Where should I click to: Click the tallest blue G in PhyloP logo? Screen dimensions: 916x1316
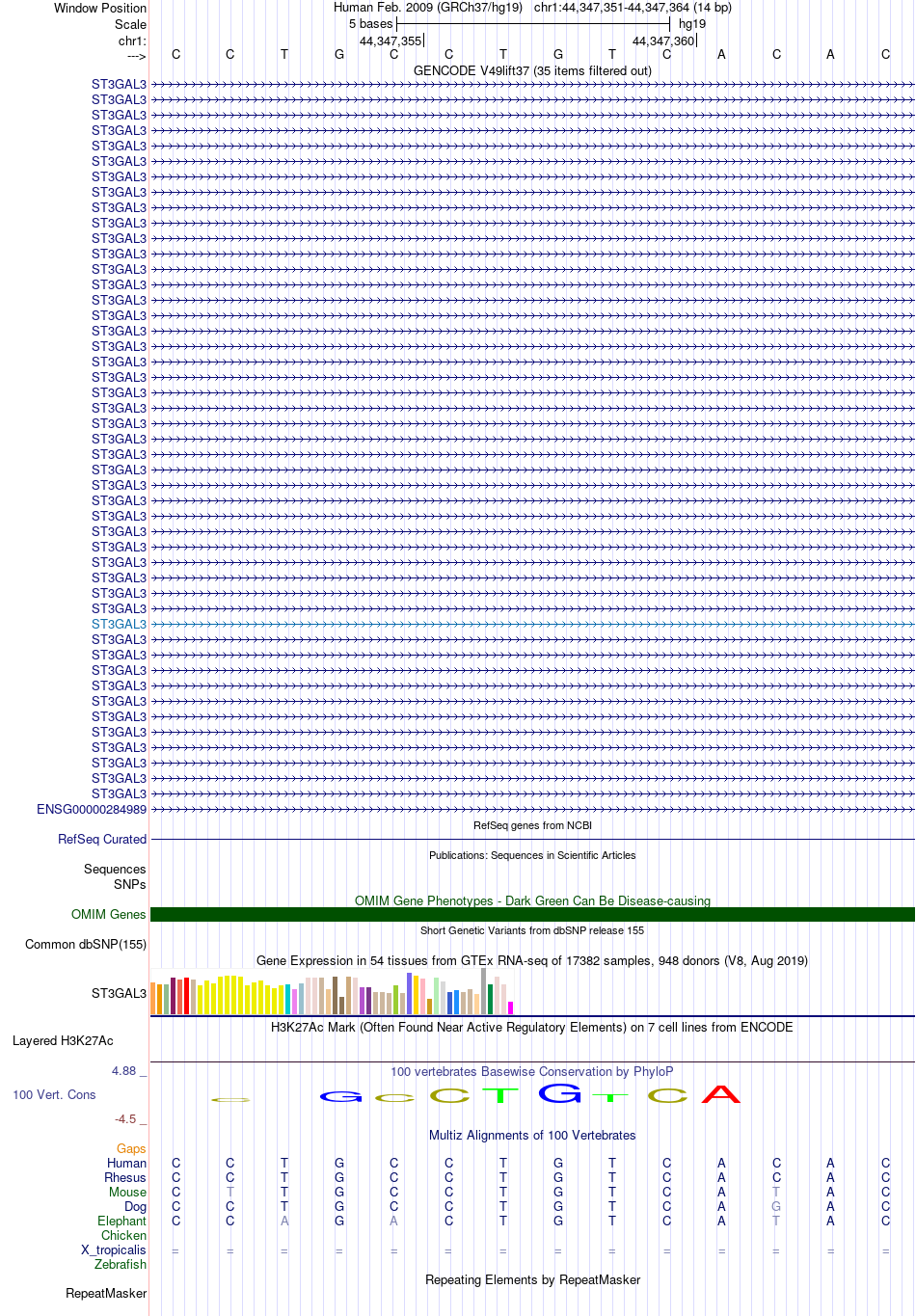point(560,1093)
